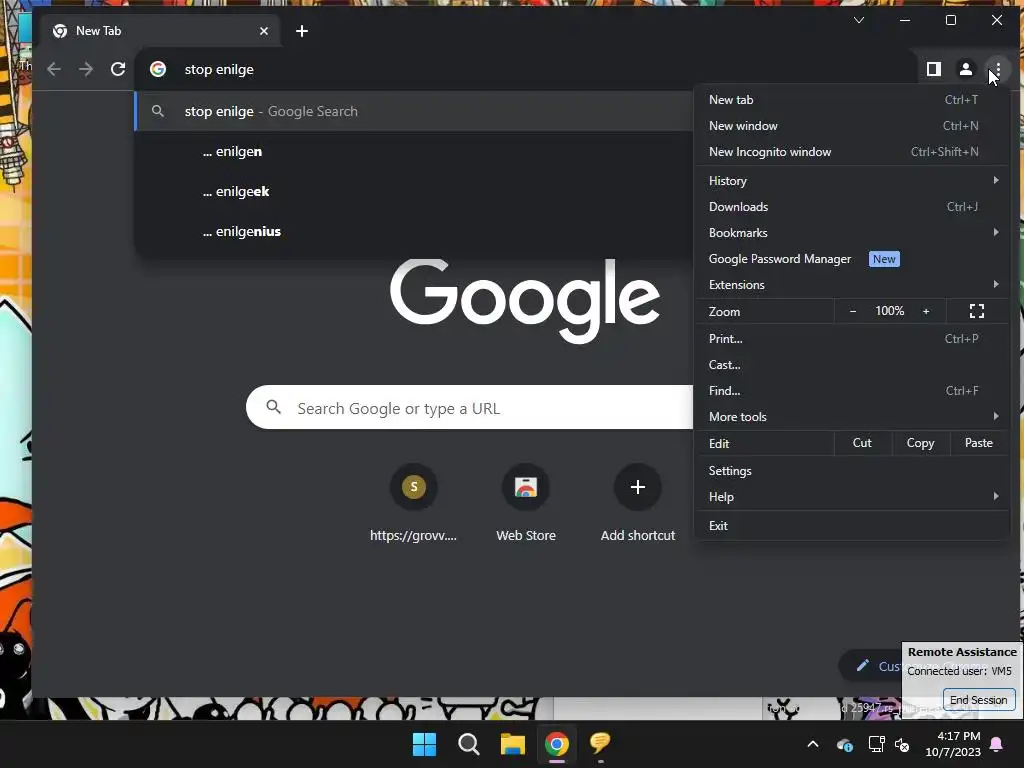Open the notification bell icon
The height and width of the screenshot is (768, 1024).
997,744
